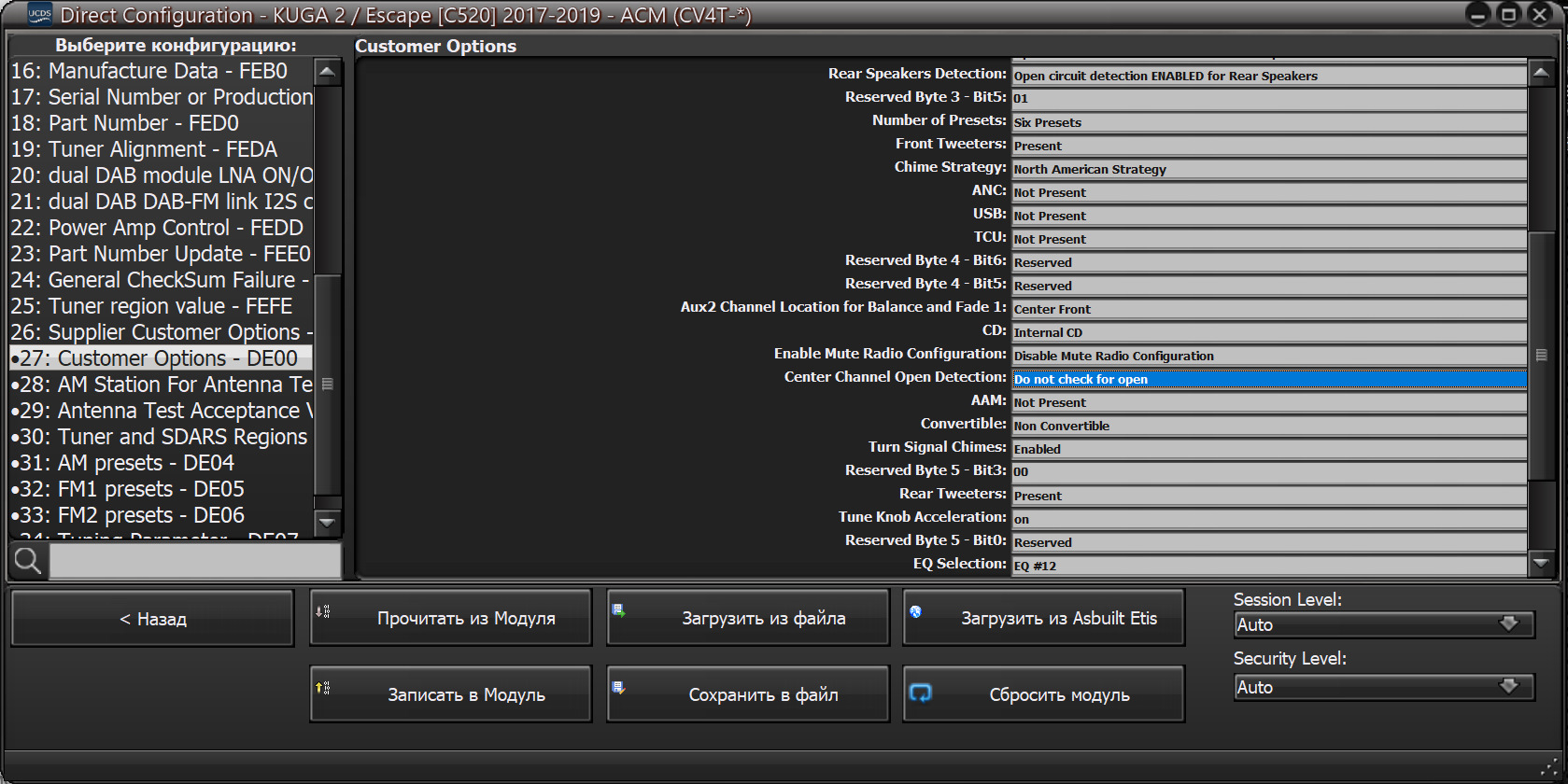Select 23: Part Number Update - FEE0
This screenshot has width=1568, height=784.
(161, 254)
